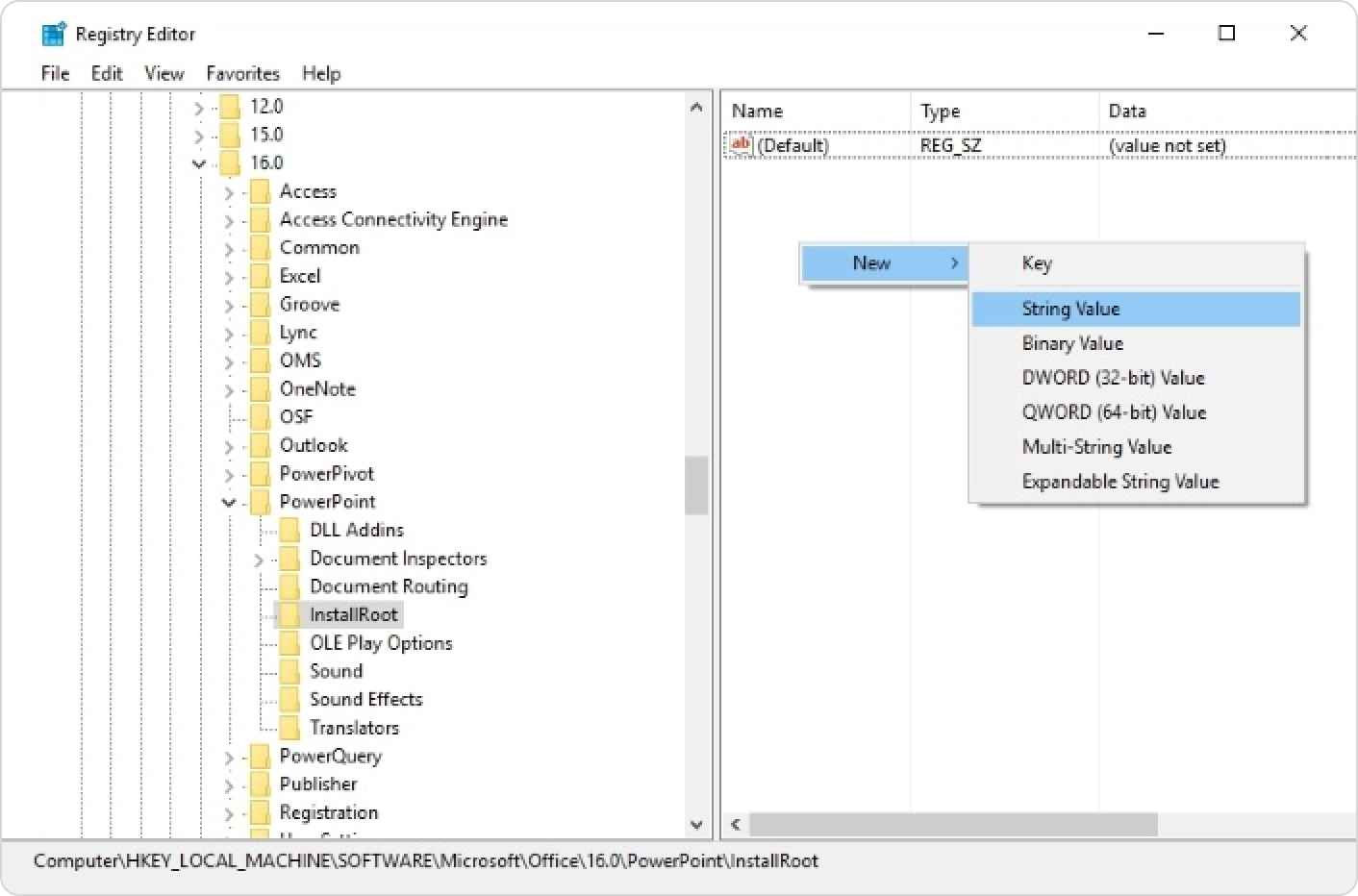The width and height of the screenshot is (1358, 896).
Task: Click the Translators folder icon
Action: (x=289, y=728)
